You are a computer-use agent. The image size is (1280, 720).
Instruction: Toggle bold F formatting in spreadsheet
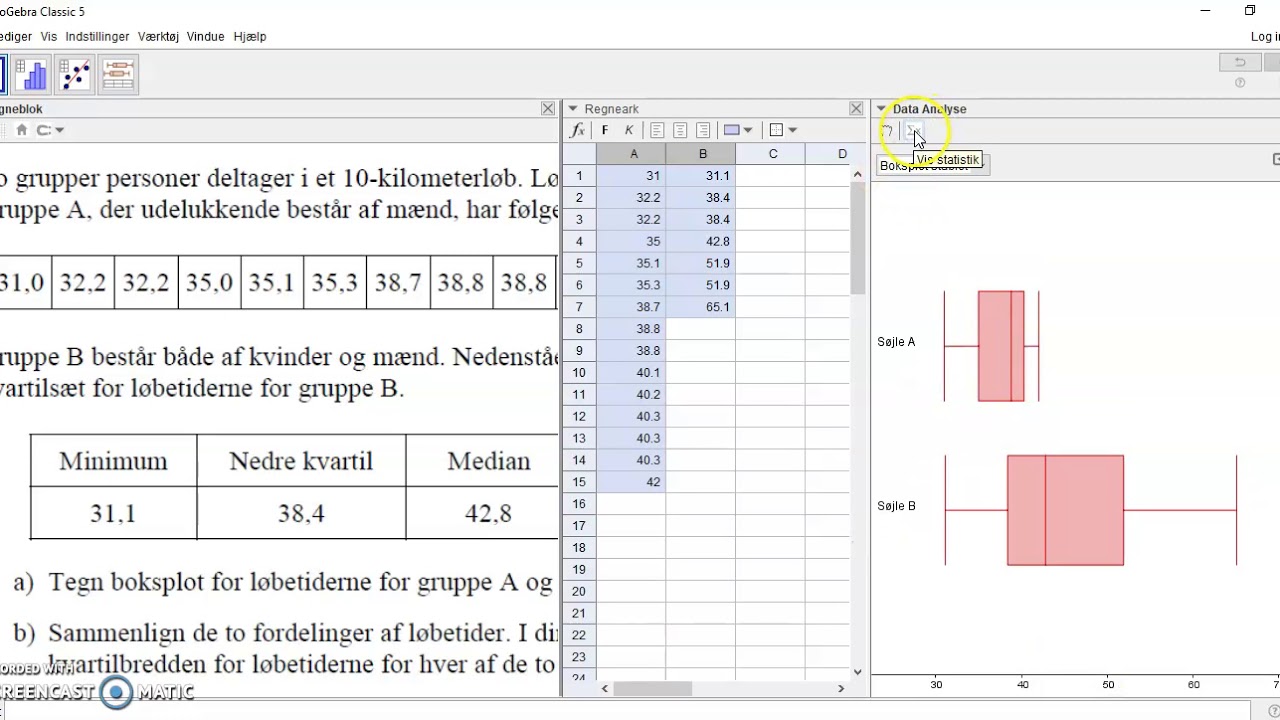click(x=604, y=130)
